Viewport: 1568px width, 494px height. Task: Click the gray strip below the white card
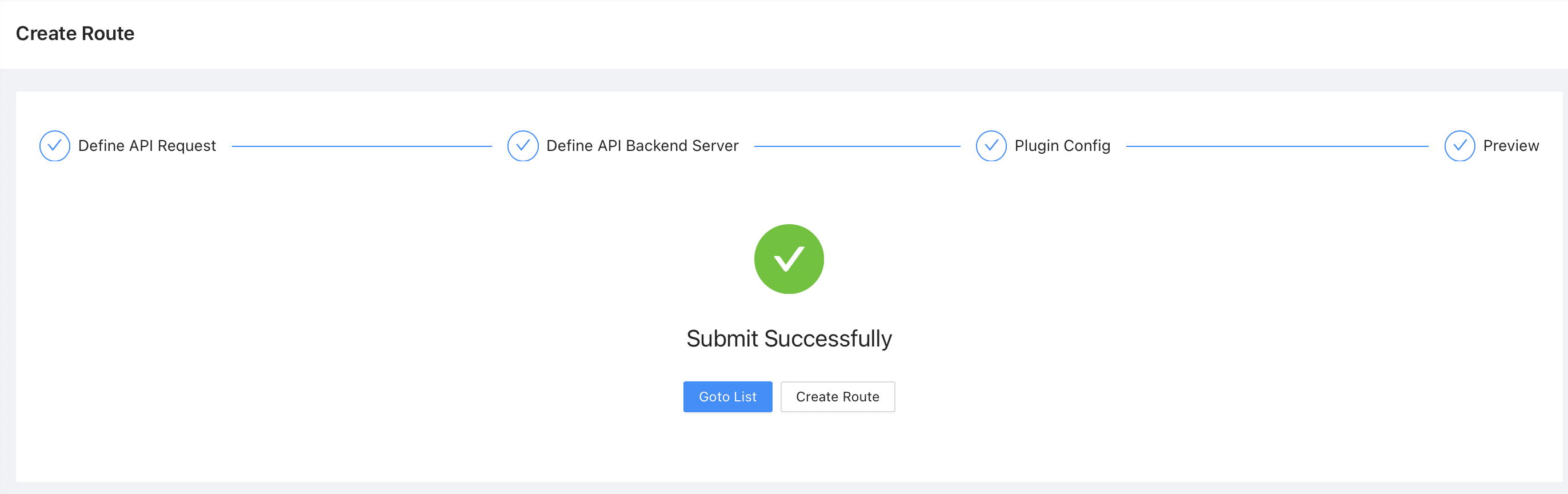click(784, 488)
